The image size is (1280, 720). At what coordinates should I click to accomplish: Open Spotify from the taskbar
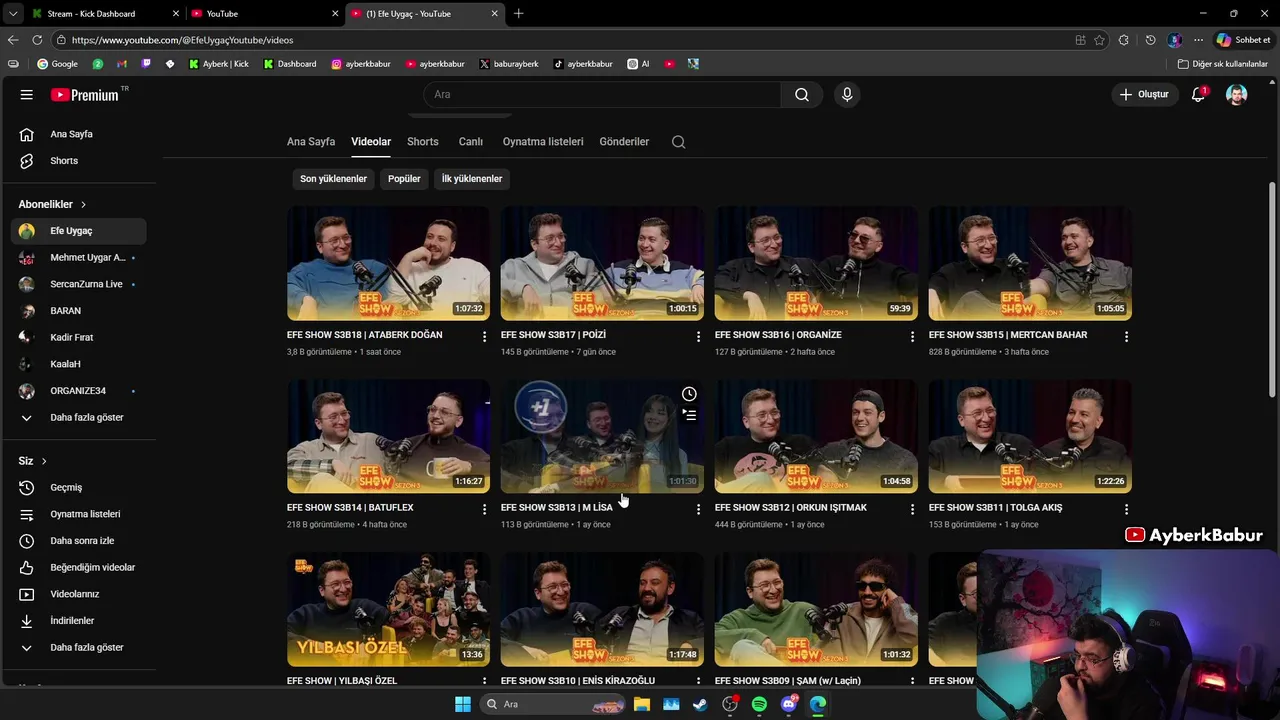click(759, 704)
